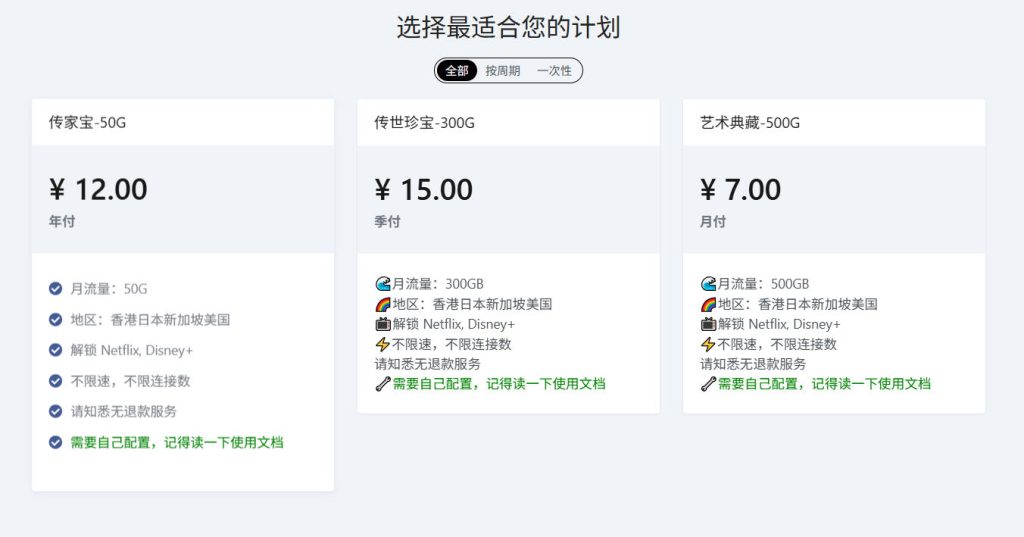The width and height of the screenshot is (1024, 537).
Task: Open the 传世珍宝-300G plan title
Action: 424,123
